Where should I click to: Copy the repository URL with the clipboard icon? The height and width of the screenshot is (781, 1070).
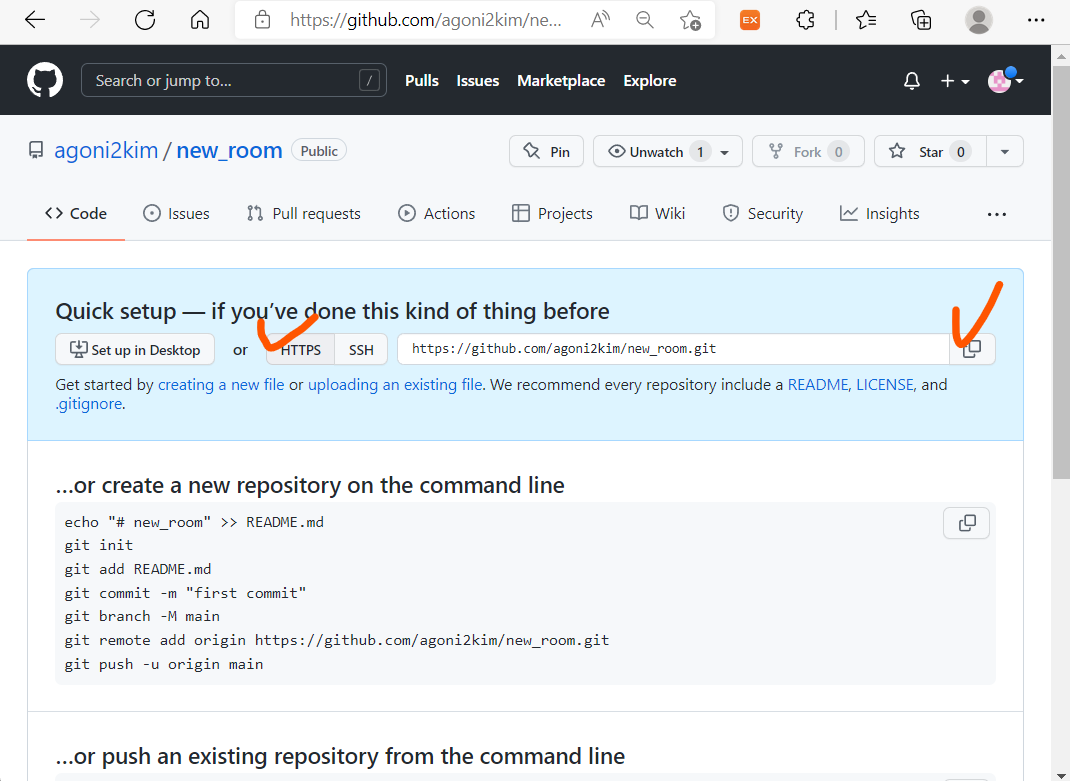pos(972,349)
